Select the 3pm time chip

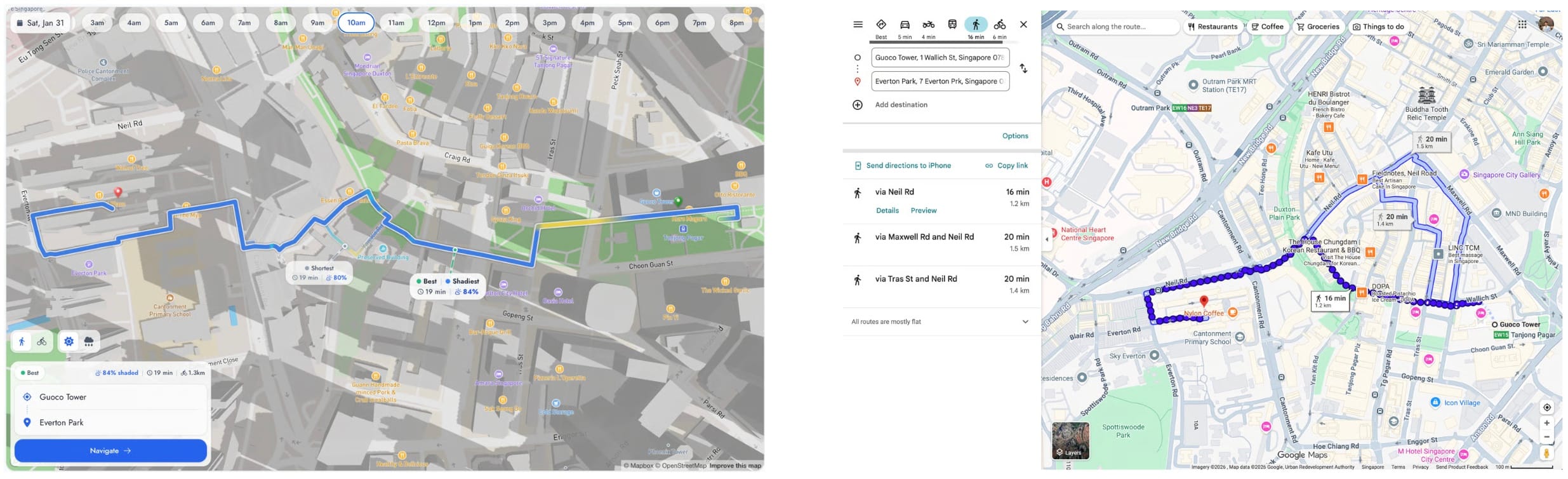pyautogui.click(x=549, y=23)
